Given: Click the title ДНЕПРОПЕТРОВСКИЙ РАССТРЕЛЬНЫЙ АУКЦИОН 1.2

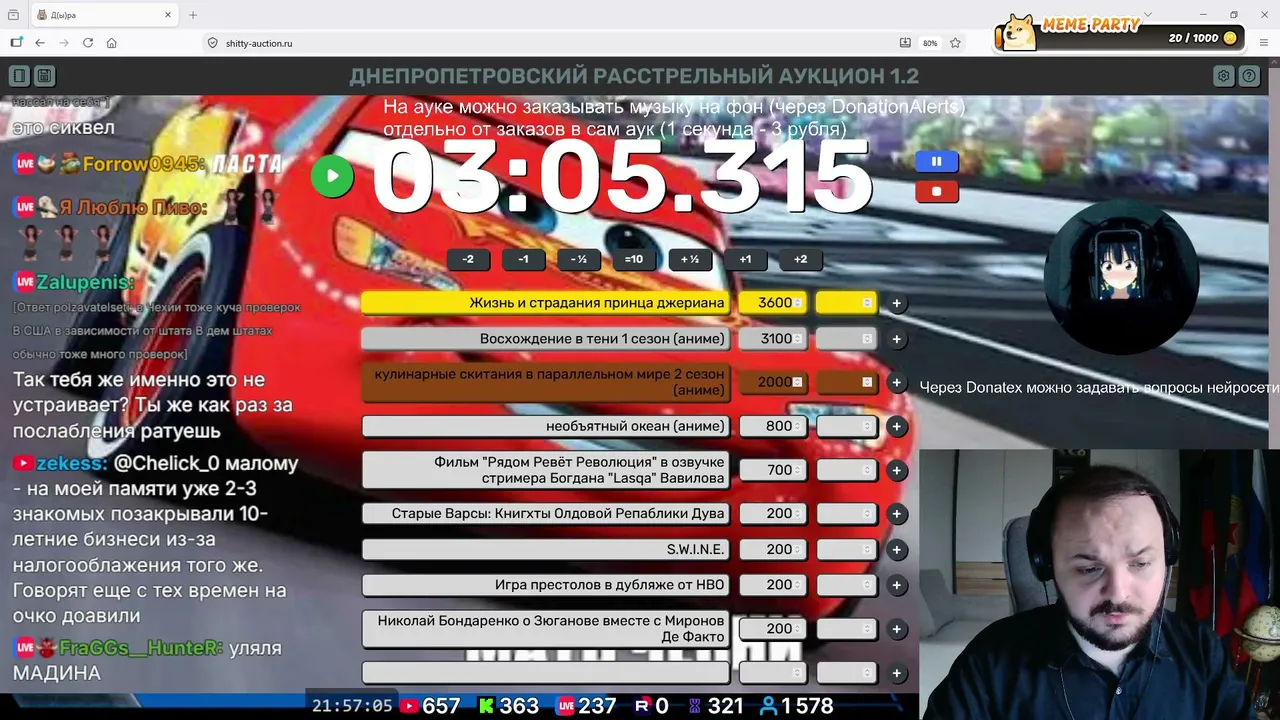Looking at the screenshot, I should [634, 76].
